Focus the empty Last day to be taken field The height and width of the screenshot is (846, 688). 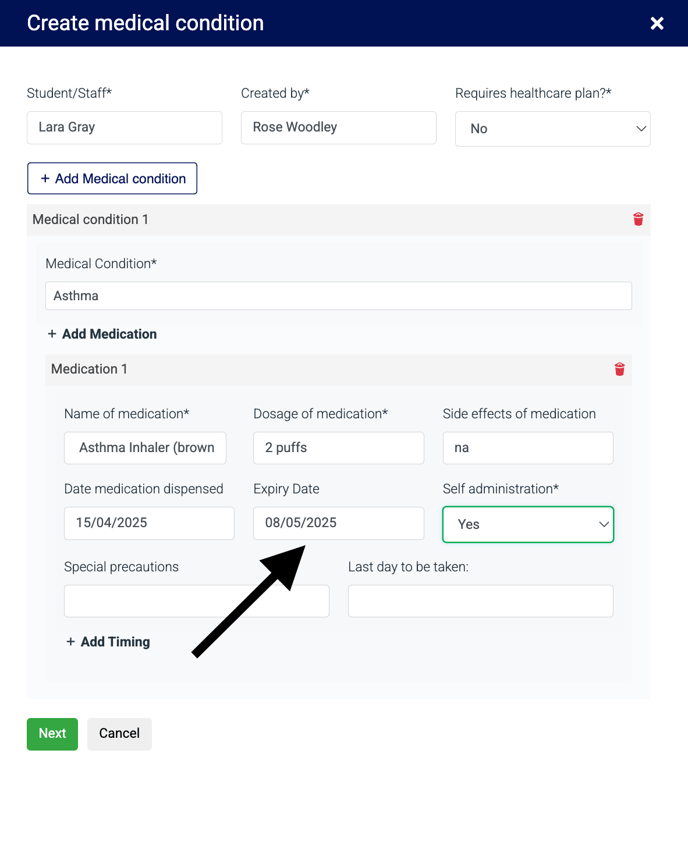pyautogui.click(x=480, y=601)
